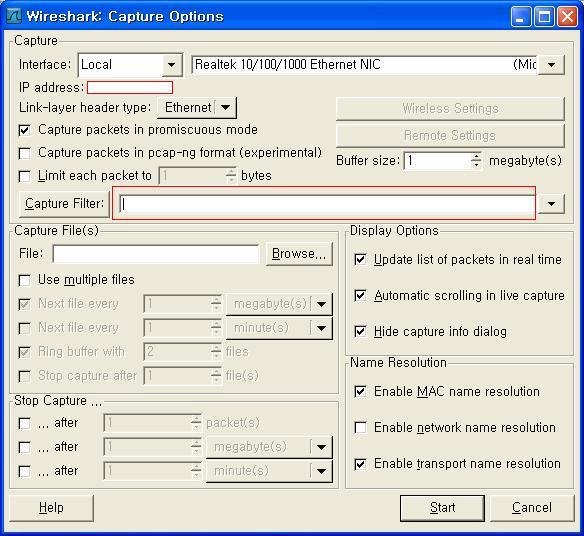The image size is (584, 536).
Task: Click the capture File path field
Action: point(156,254)
